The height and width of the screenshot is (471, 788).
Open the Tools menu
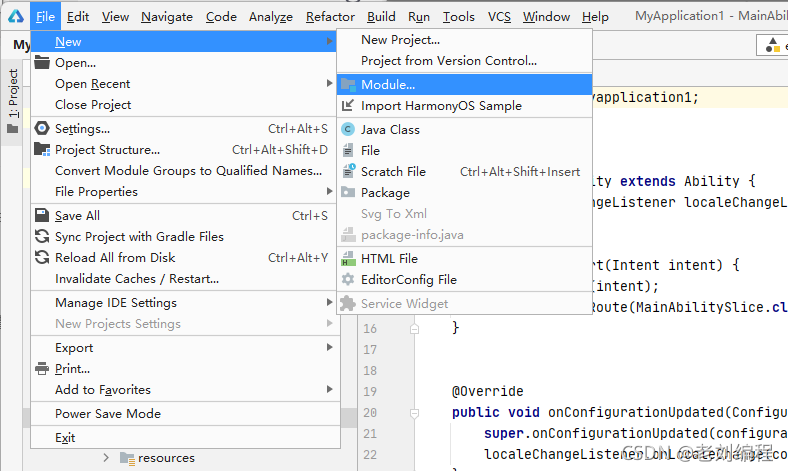pos(458,17)
